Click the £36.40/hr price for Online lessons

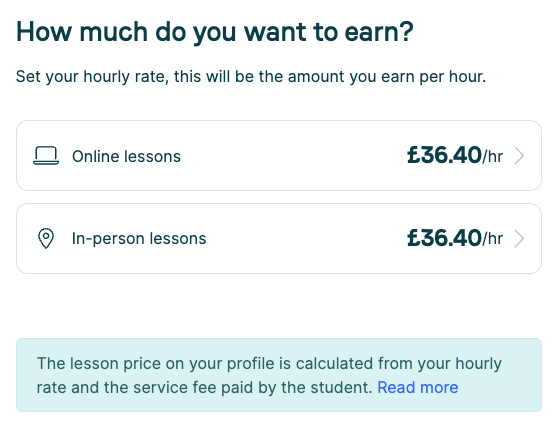click(455, 155)
